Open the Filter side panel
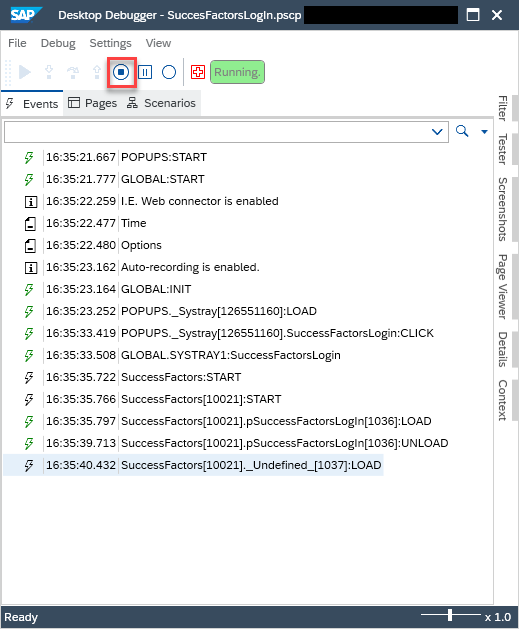519x629 pixels. (503, 108)
